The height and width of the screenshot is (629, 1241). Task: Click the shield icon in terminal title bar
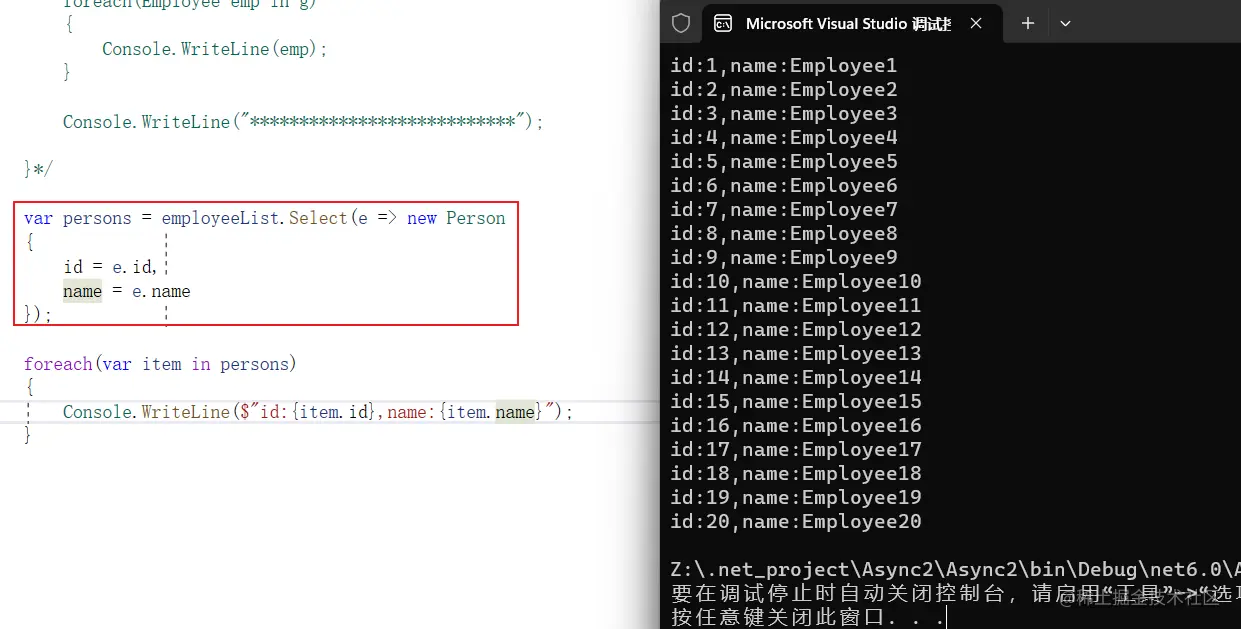pyautogui.click(x=681, y=23)
